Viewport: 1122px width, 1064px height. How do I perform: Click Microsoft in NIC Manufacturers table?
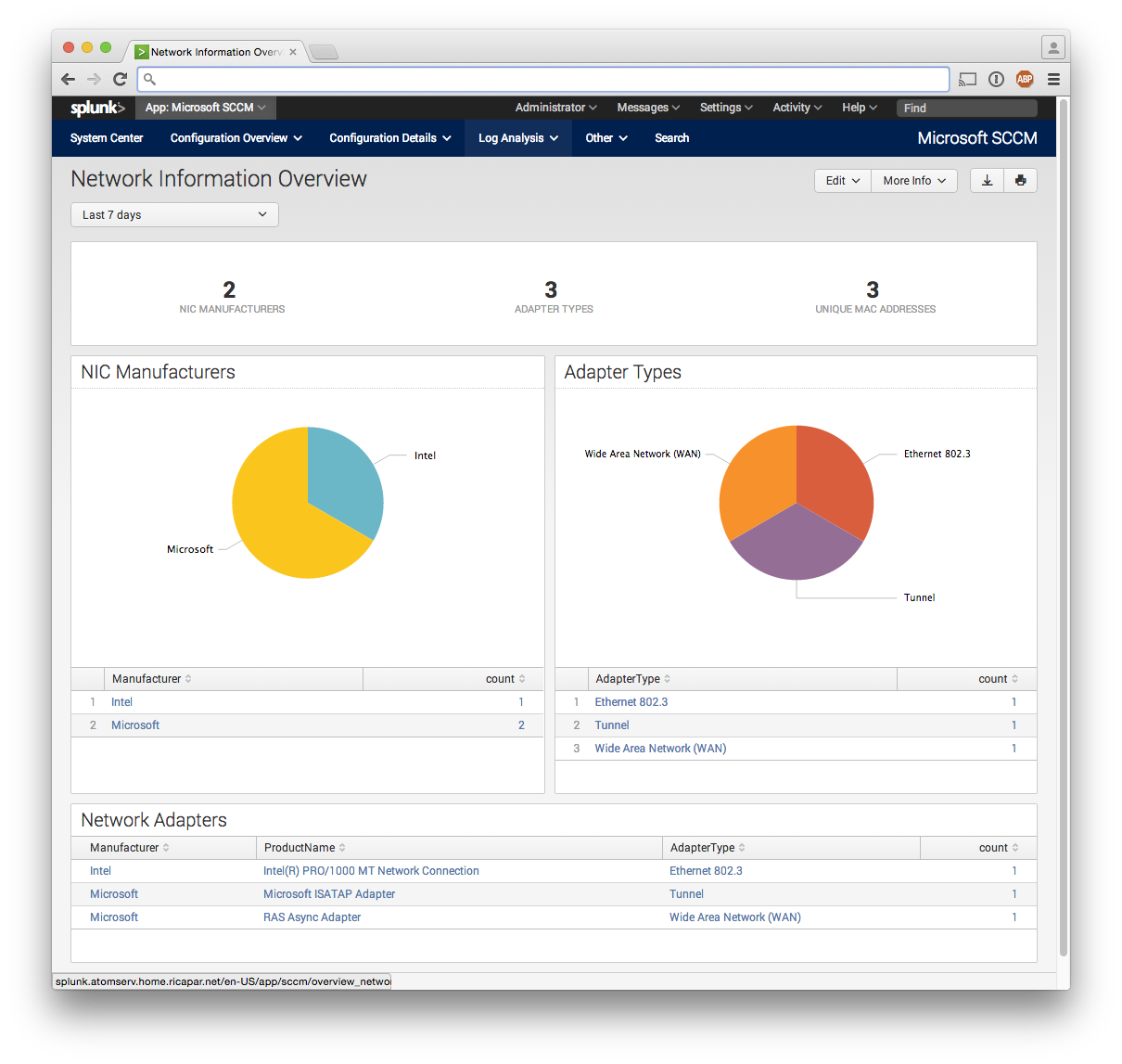coord(135,725)
